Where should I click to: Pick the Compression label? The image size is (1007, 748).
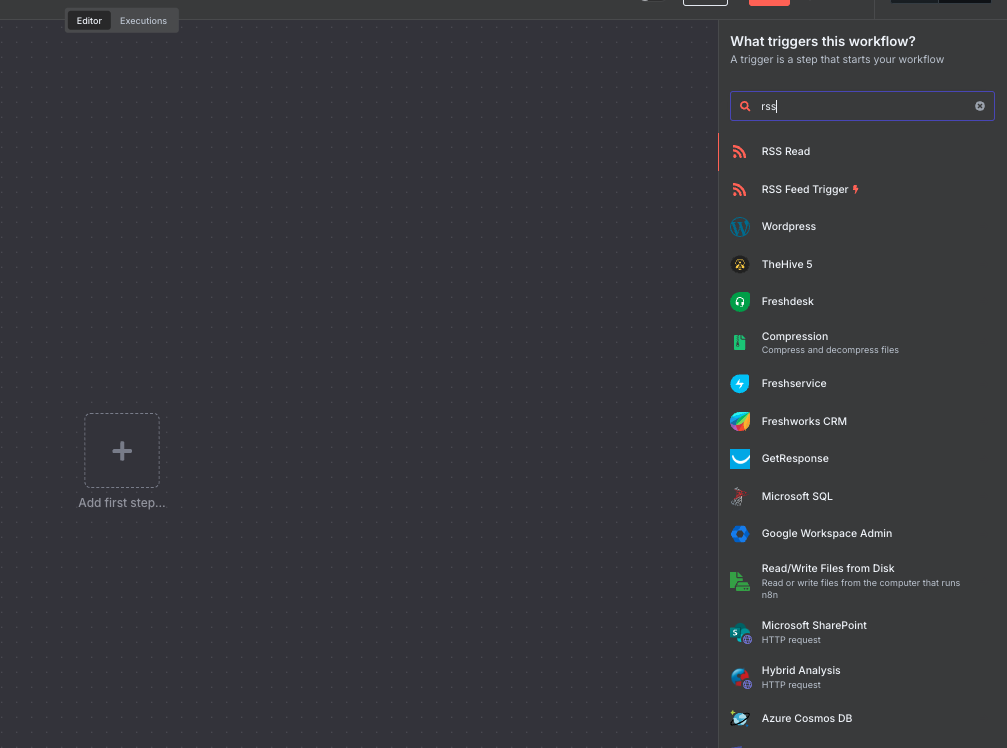794,336
